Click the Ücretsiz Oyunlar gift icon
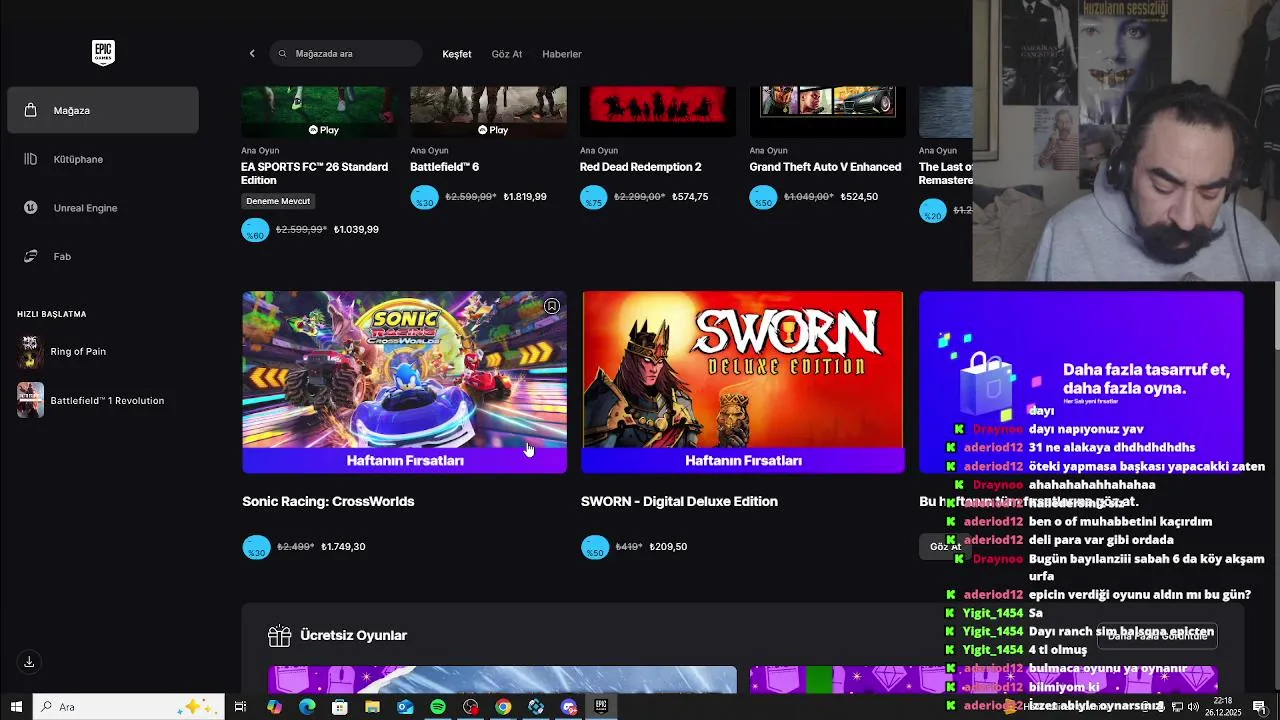Screen dimensions: 1280x720 280,636
